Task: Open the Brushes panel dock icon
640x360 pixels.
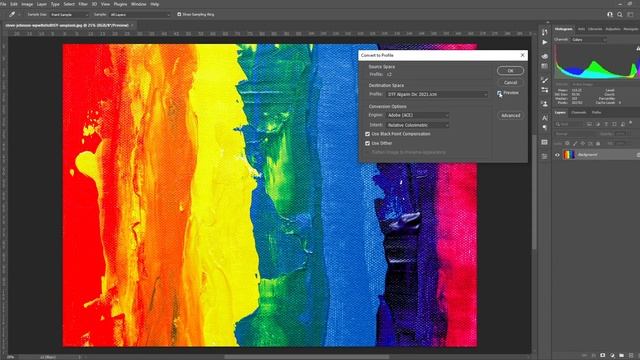Action: point(544,80)
